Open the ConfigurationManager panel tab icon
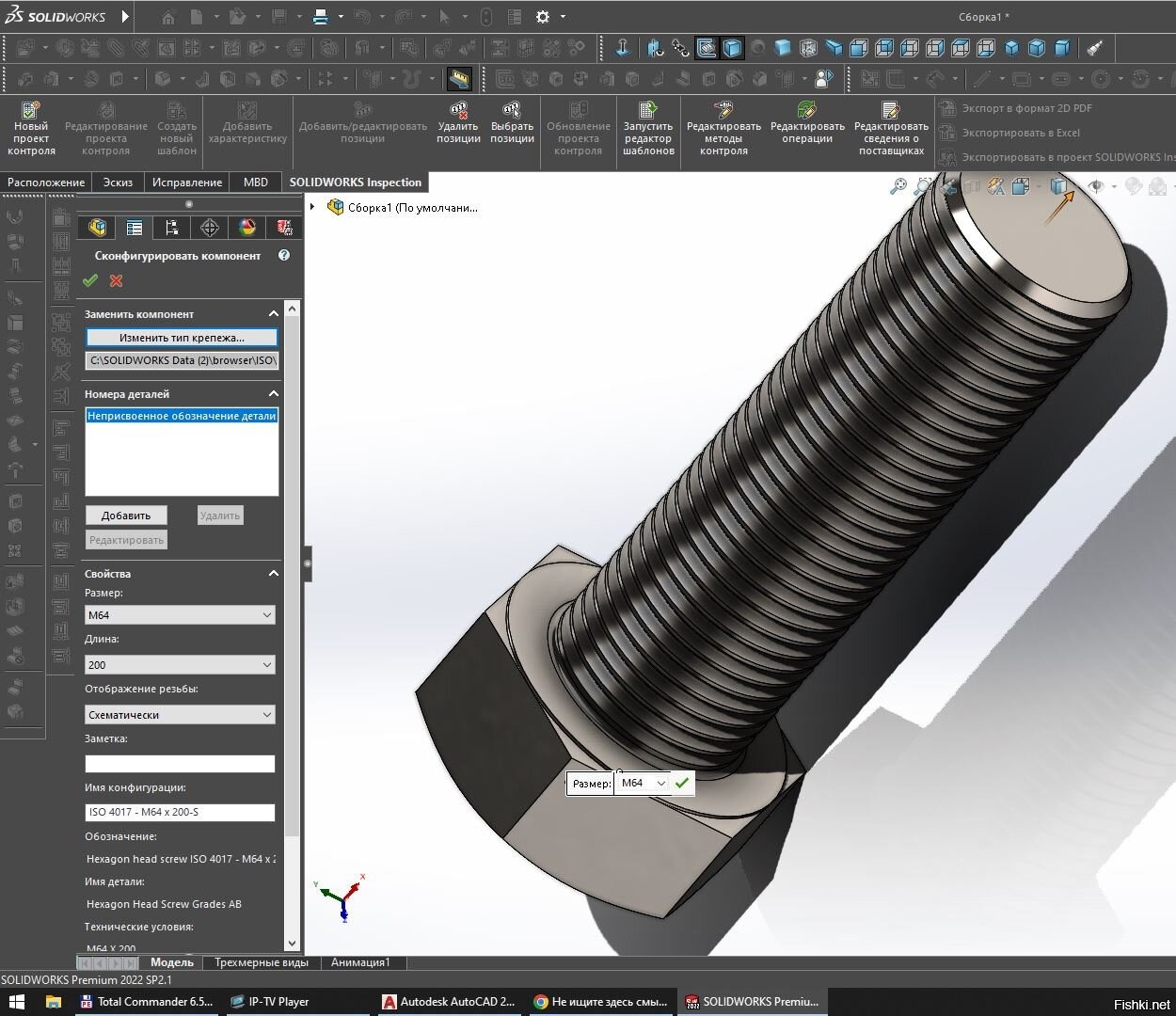 coord(171,228)
